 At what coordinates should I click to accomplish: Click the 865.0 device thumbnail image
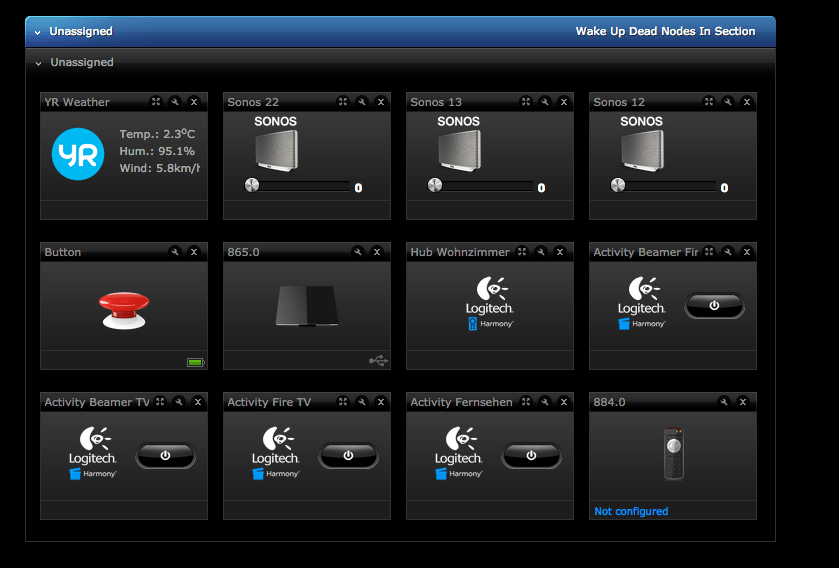tap(307, 305)
